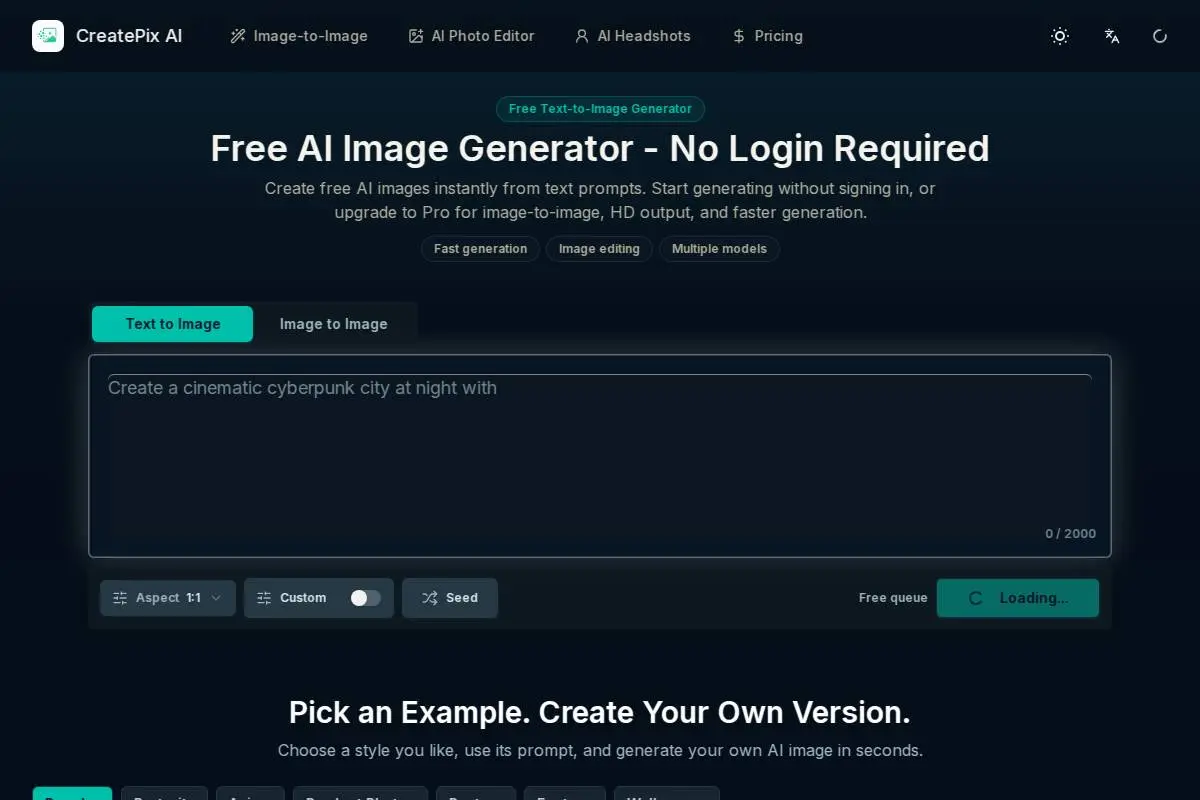Viewport: 1200px width, 800px height.
Task: Switch to the Image to Image tab
Action: pos(333,324)
